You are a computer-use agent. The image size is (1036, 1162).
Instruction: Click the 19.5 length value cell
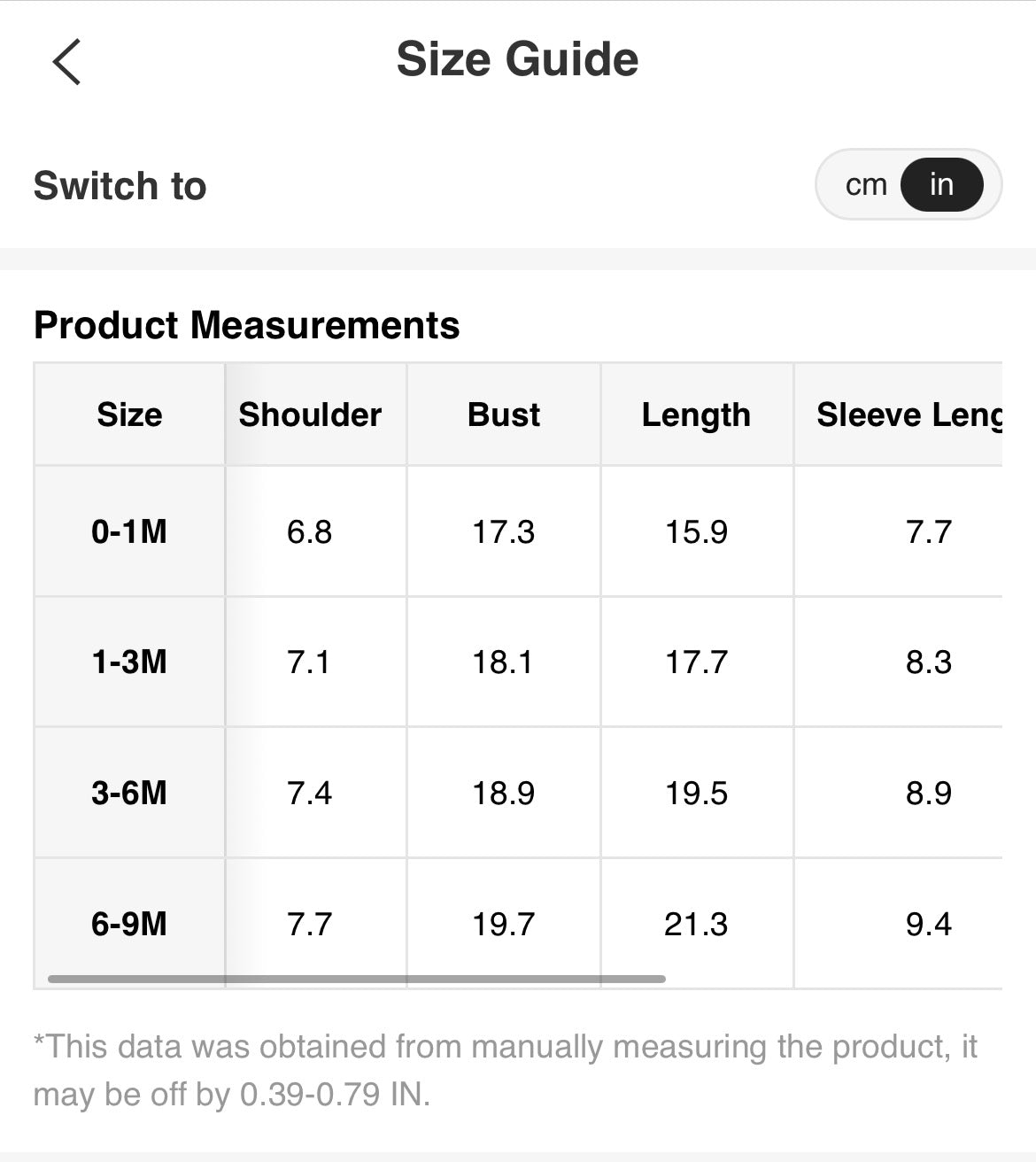pyautogui.click(x=696, y=793)
